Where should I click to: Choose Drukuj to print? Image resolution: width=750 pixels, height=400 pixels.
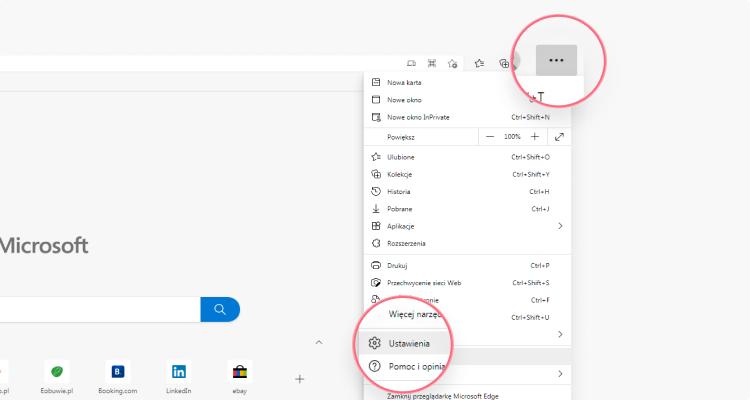(467, 265)
